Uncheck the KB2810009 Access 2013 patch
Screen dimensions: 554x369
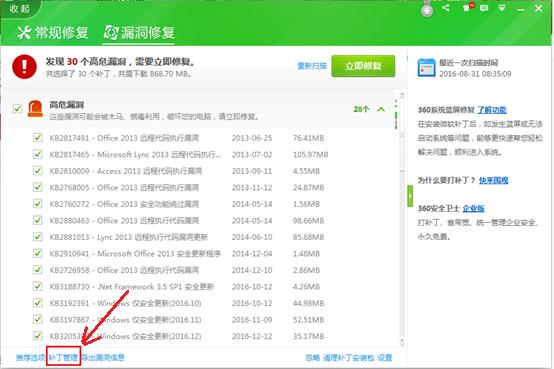click(x=37, y=171)
